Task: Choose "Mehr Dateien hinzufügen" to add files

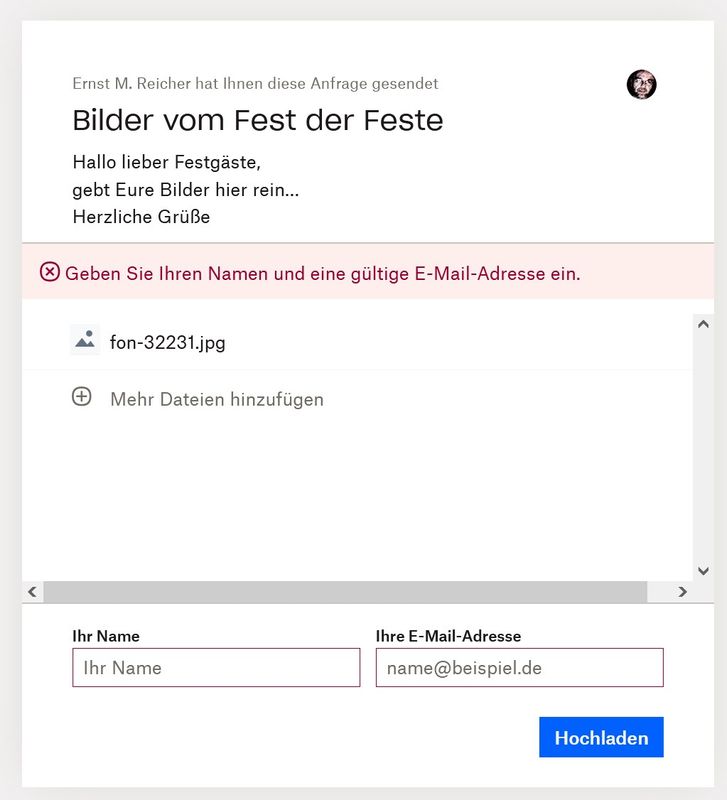Action: coord(216,399)
